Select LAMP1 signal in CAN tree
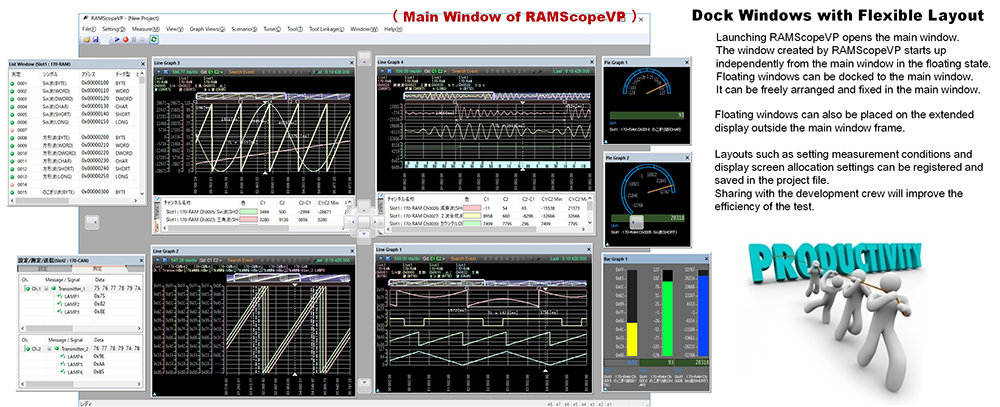This screenshot has height=407, width=1000. (72, 297)
